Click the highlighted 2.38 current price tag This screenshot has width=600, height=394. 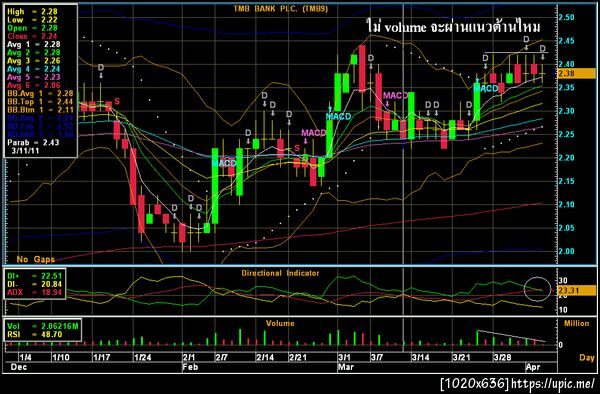coord(577,73)
